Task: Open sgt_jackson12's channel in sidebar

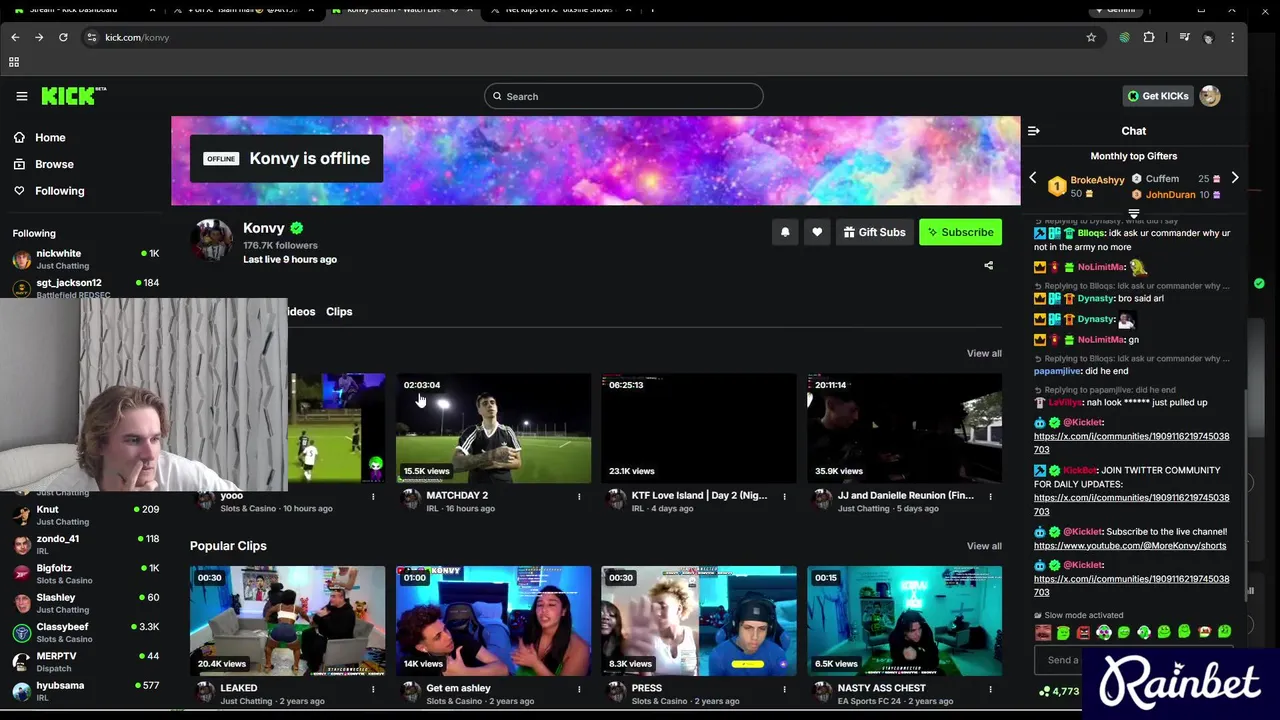Action: (x=85, y=287)
